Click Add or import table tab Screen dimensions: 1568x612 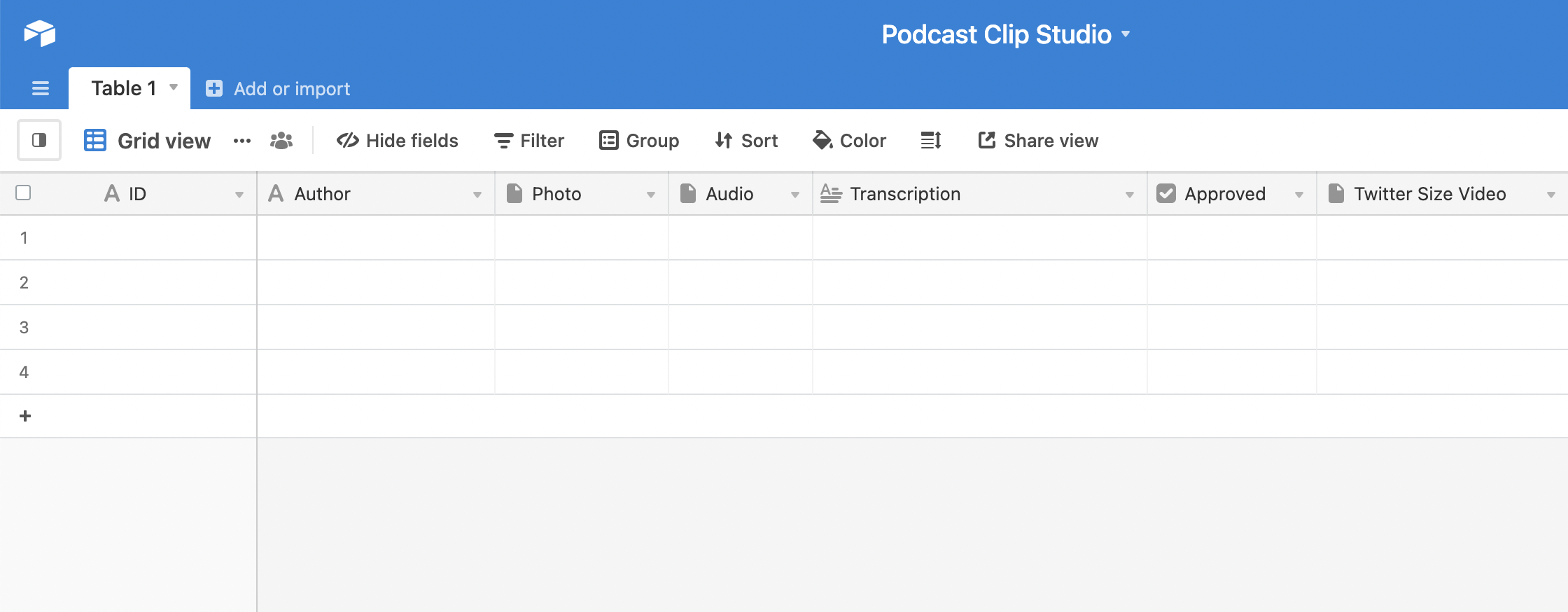coord(278,89)
